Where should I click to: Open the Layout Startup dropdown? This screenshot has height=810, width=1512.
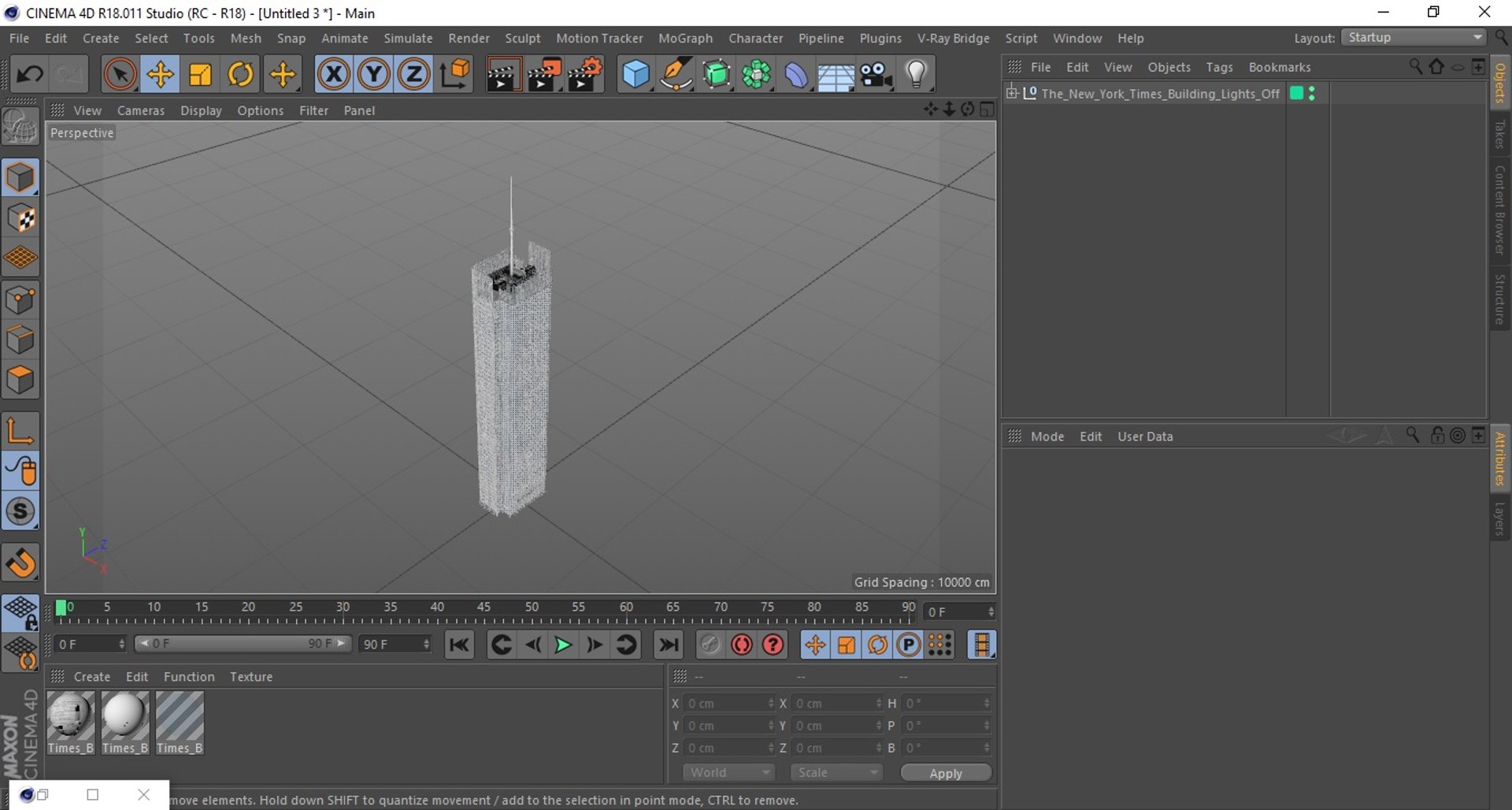pyautogui.click(x=1414, y=38)
